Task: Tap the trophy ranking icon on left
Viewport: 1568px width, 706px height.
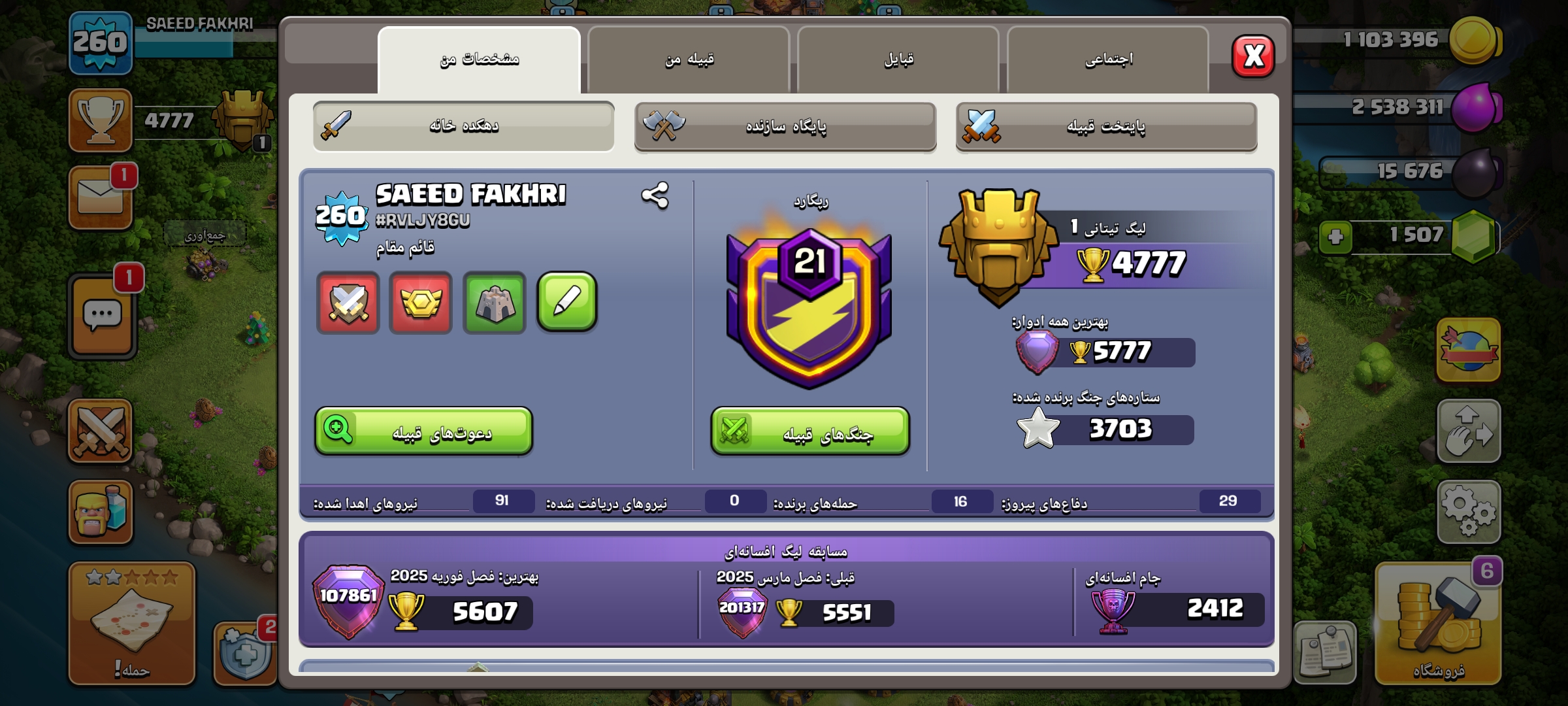Action: point(101,121)
